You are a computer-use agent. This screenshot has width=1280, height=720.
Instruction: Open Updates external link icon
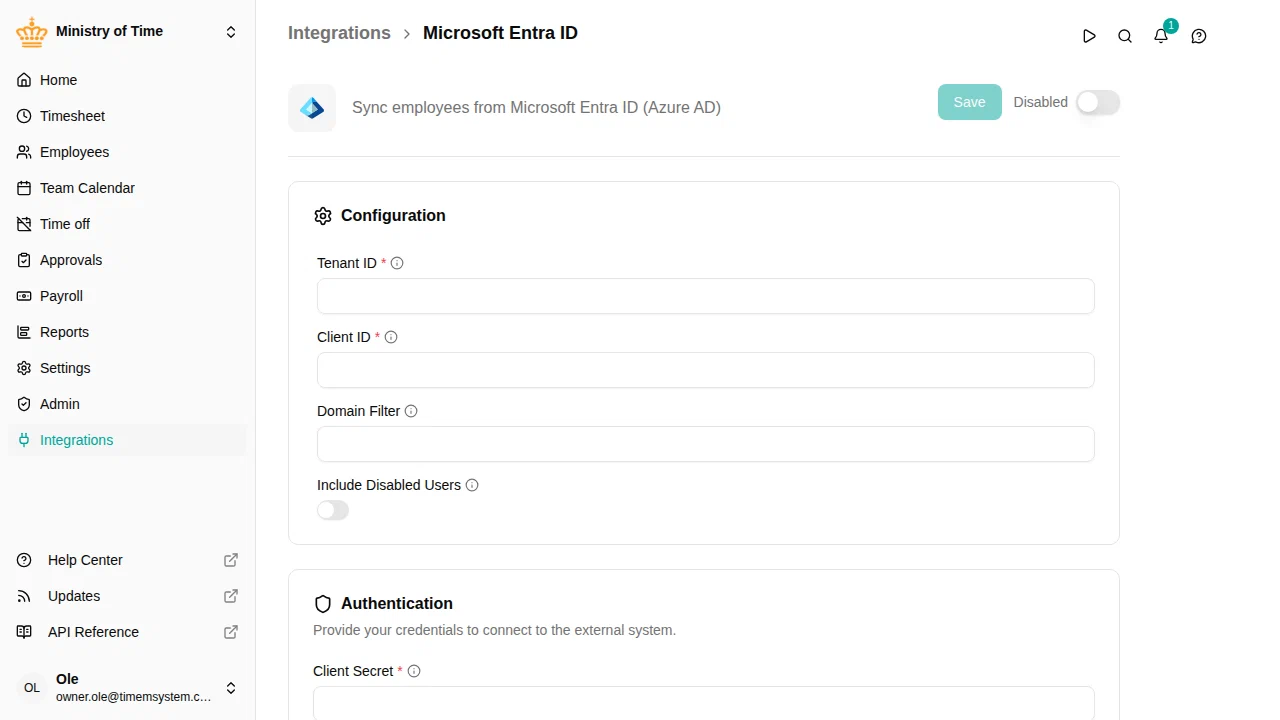pos(231,596)
